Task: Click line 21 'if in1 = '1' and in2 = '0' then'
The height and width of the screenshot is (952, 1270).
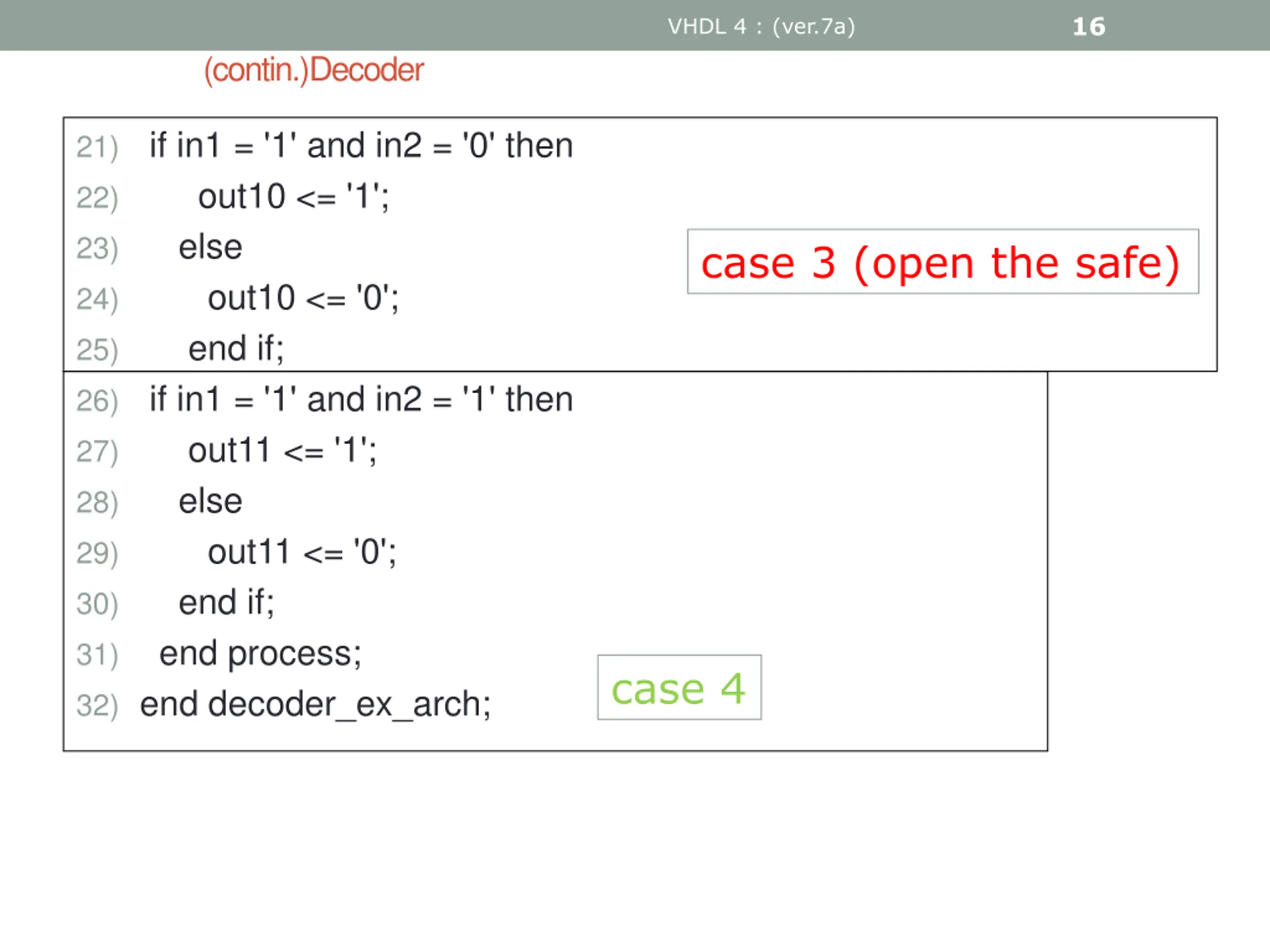Action: click(361, 146)
